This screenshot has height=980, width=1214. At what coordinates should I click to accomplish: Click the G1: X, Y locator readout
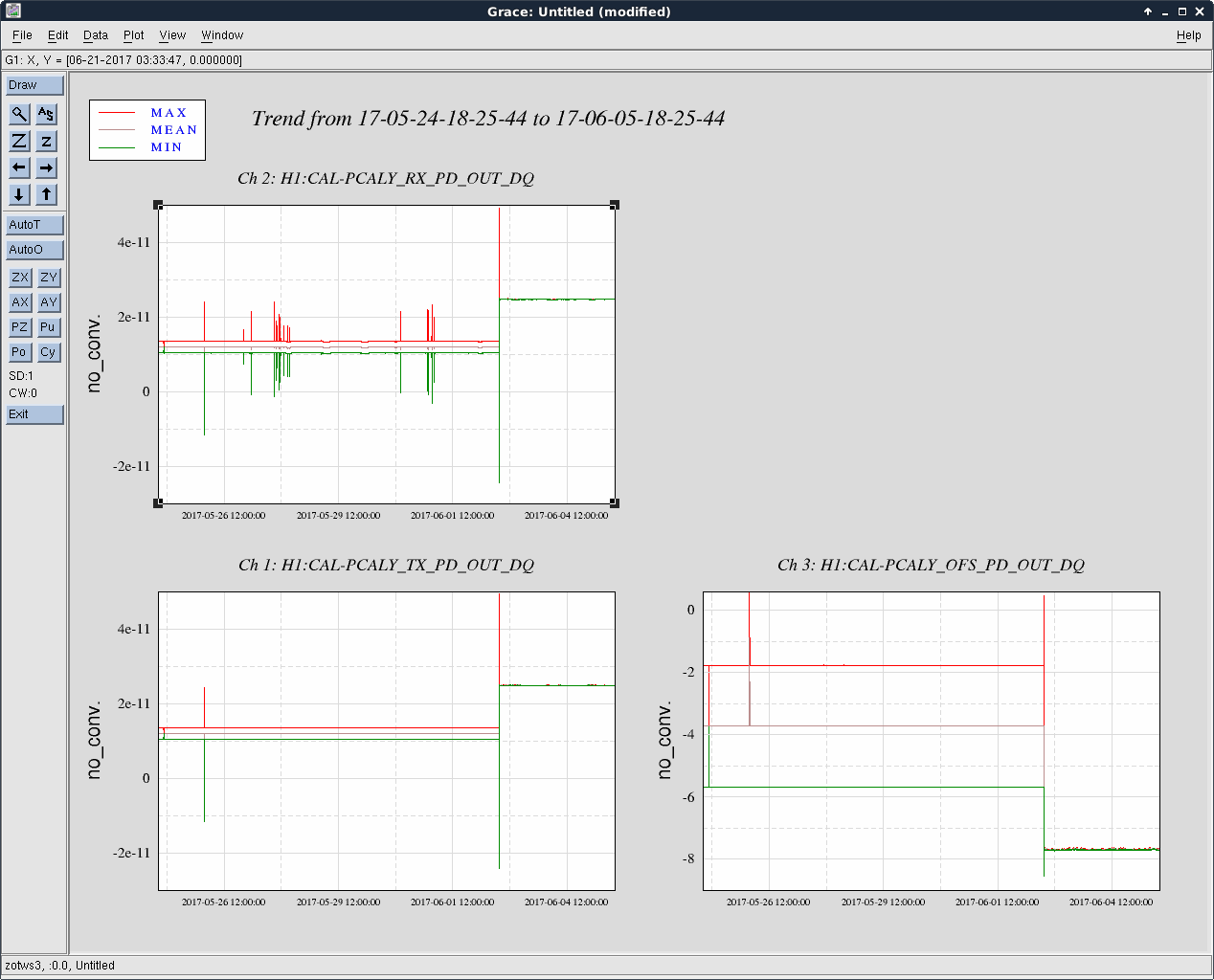124,60
